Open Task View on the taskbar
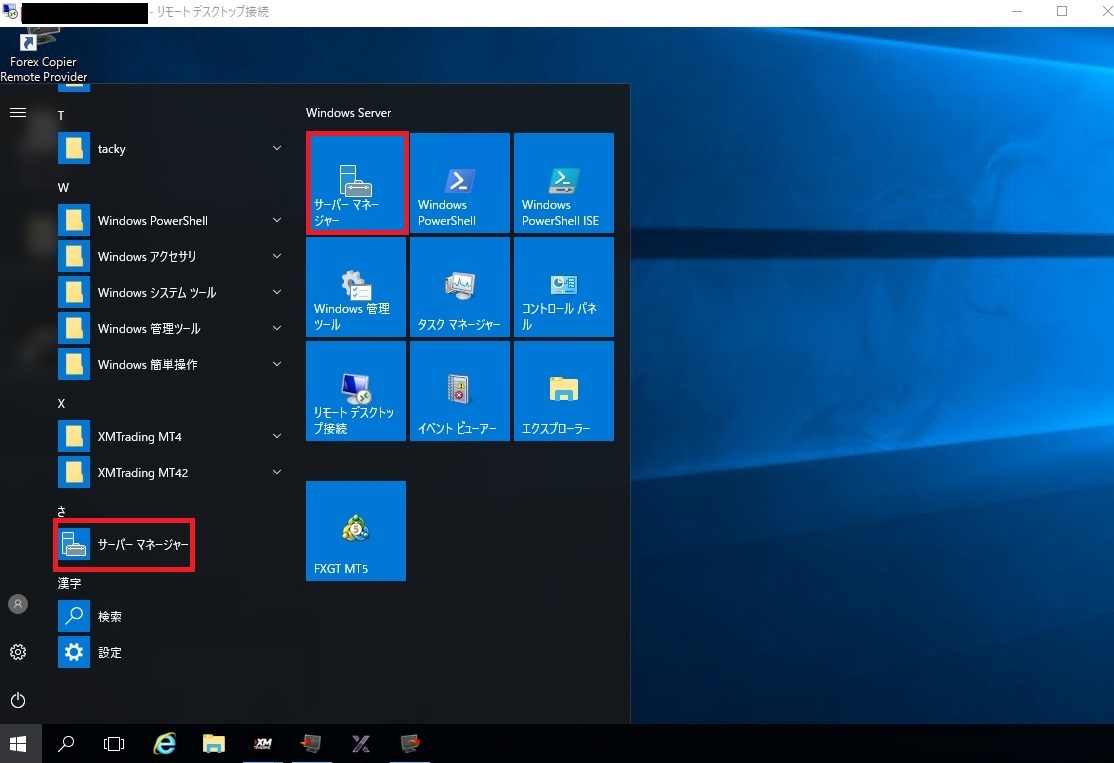This screenshot has height=763, width=1114. tap(114, 744)
